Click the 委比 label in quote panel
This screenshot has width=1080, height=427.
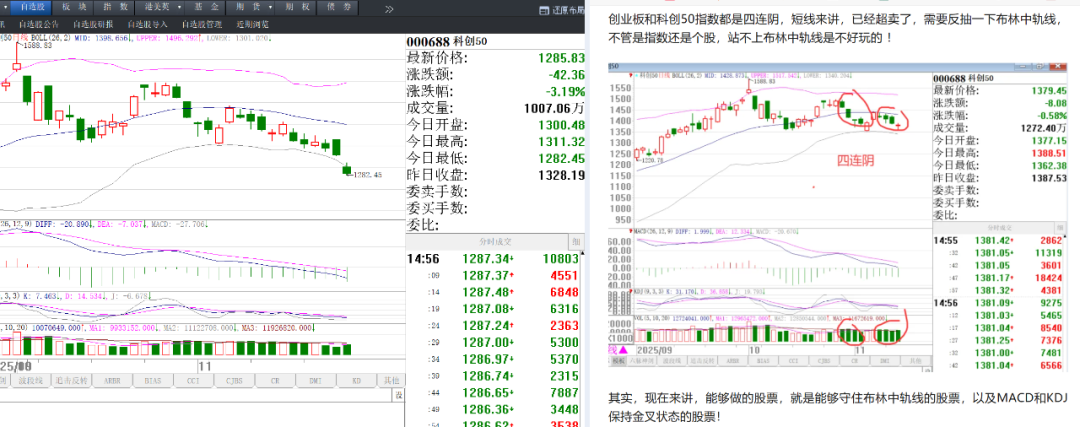point(424,225)
